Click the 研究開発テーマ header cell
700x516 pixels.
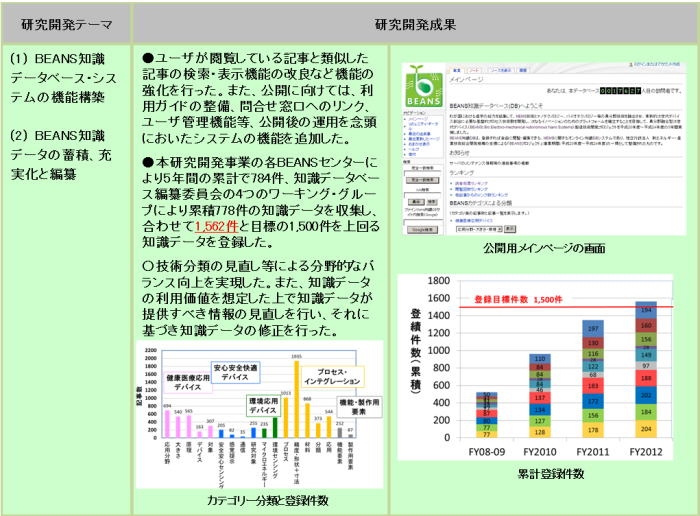[x=64, y=22]
